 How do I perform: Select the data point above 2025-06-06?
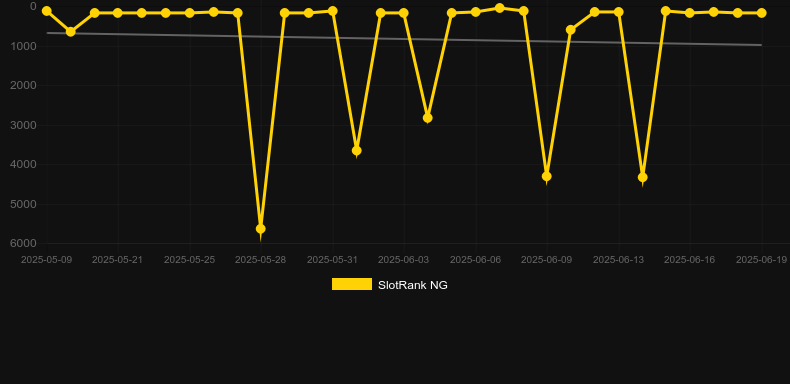pos(475,12)
